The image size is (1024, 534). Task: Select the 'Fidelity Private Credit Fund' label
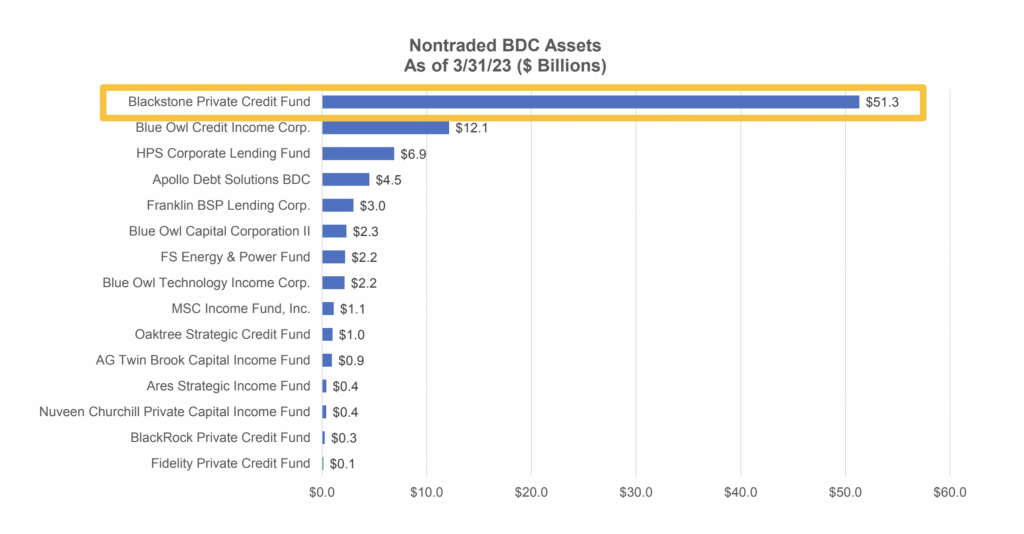click(x=231, y=463)
